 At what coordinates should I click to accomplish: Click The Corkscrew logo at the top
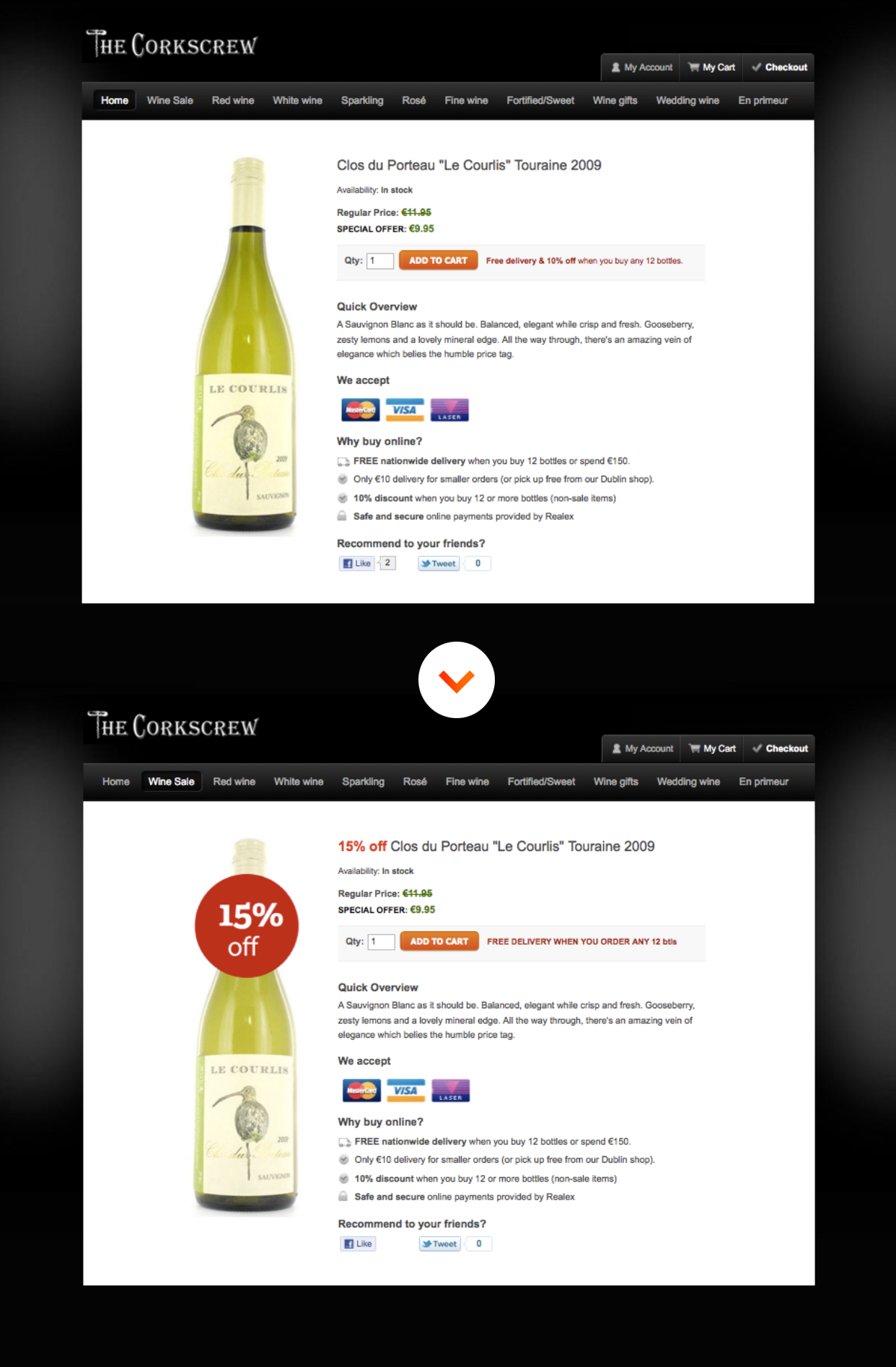pyautogui.click(x=171, y=45)
